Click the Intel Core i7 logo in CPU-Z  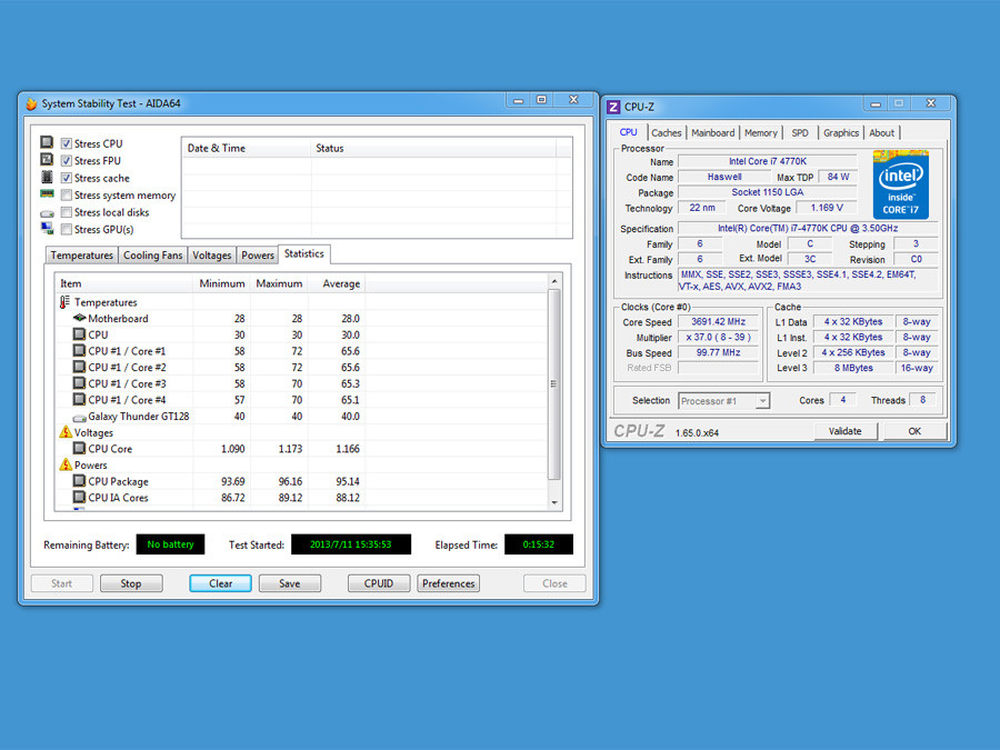coord(901,184)
